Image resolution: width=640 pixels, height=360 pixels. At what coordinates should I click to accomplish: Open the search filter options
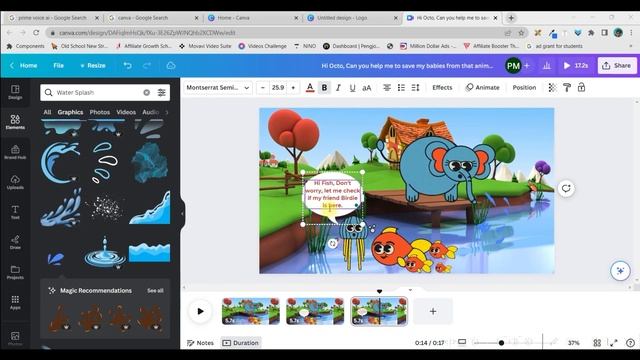point(162,93)
